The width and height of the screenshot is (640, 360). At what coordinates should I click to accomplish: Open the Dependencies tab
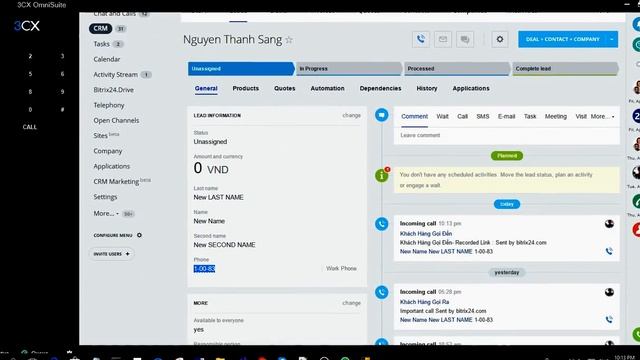pos(380,89)
